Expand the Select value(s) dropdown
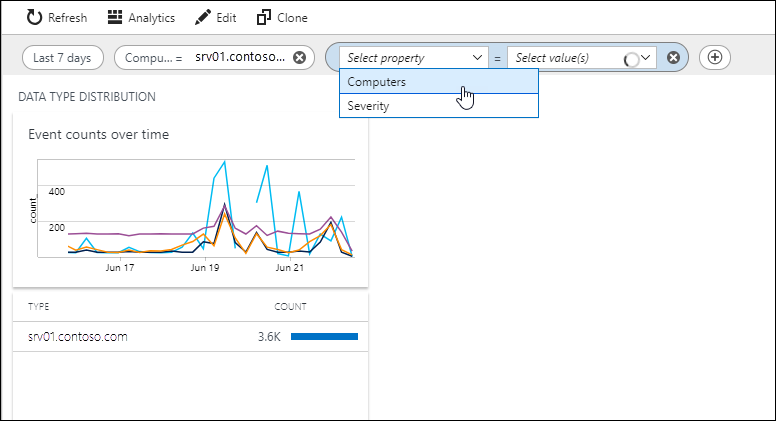The width and height of the screenshot is (776, 421). [x=582, y=58]
